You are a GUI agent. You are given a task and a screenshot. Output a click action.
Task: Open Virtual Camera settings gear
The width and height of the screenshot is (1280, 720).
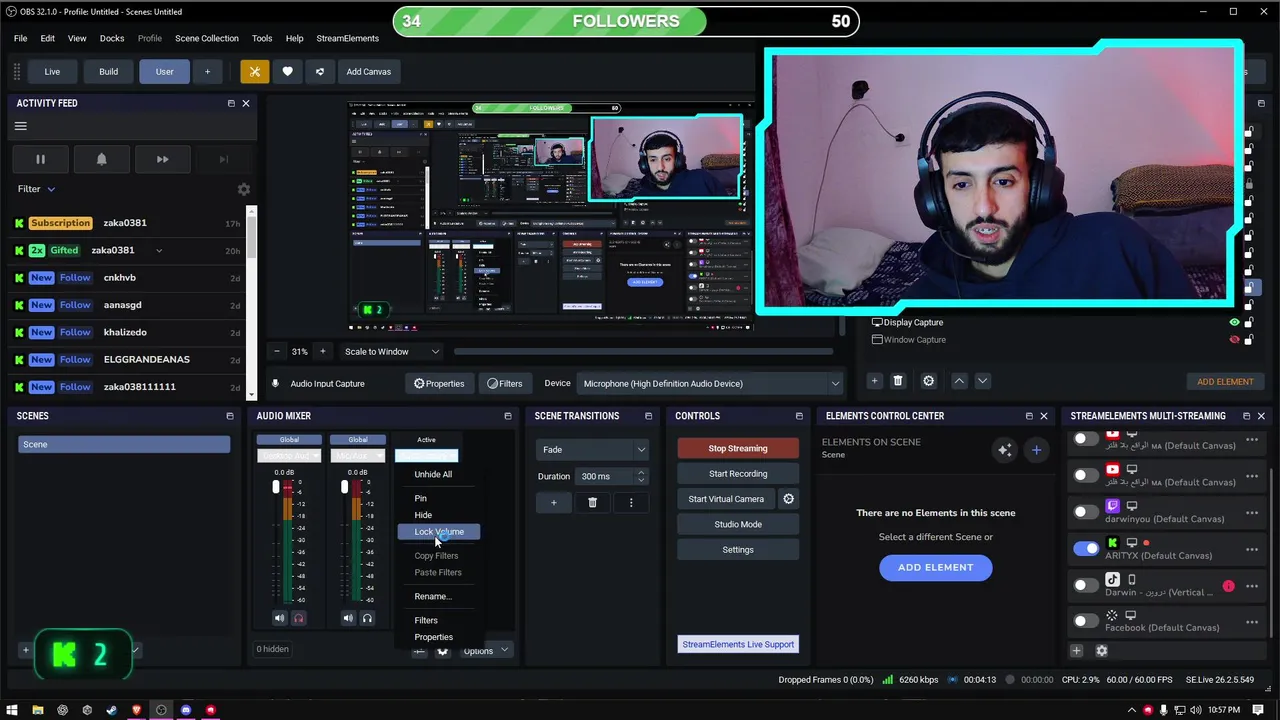point(788,499)
